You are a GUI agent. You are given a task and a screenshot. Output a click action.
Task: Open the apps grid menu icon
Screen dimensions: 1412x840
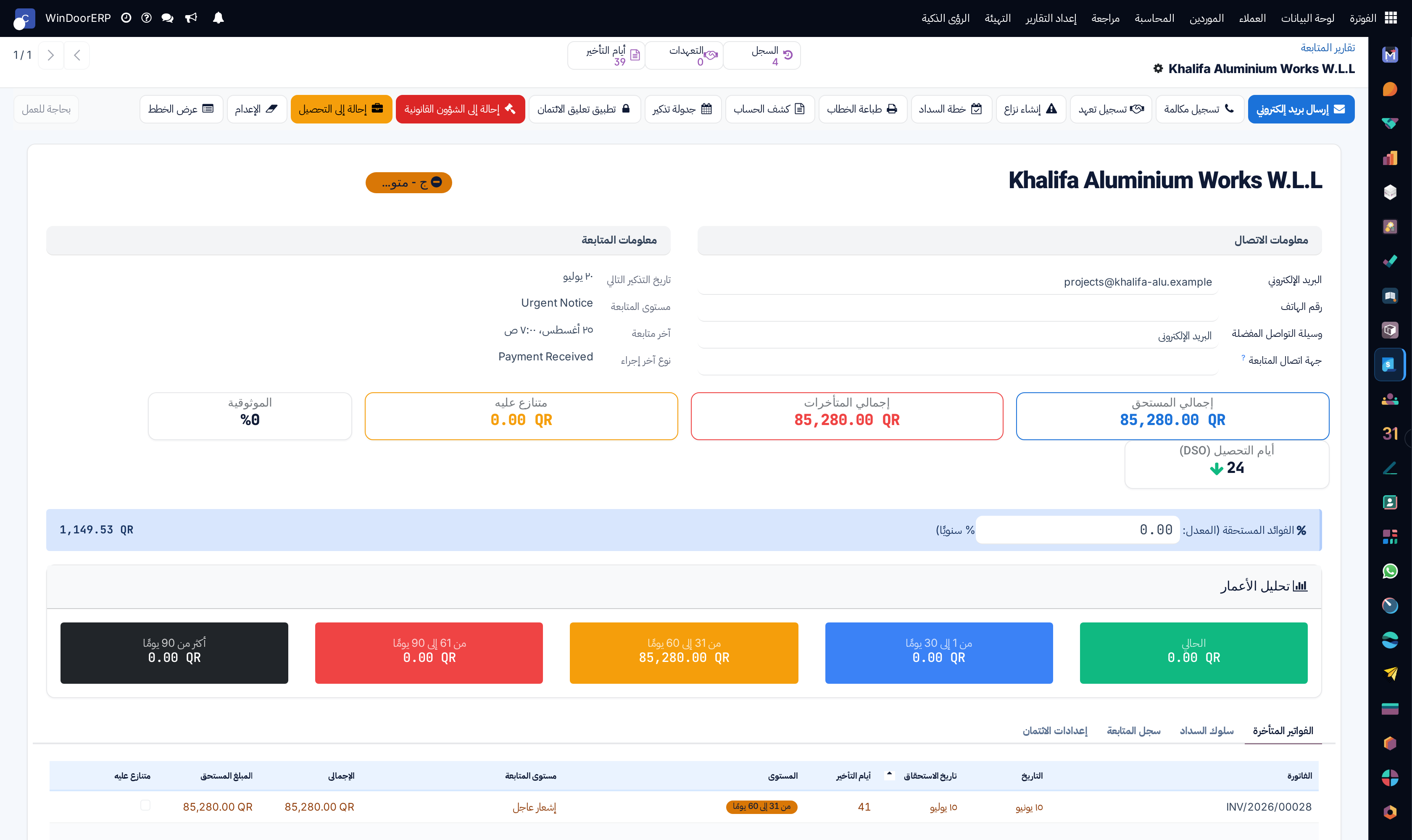click(1391, 18)
